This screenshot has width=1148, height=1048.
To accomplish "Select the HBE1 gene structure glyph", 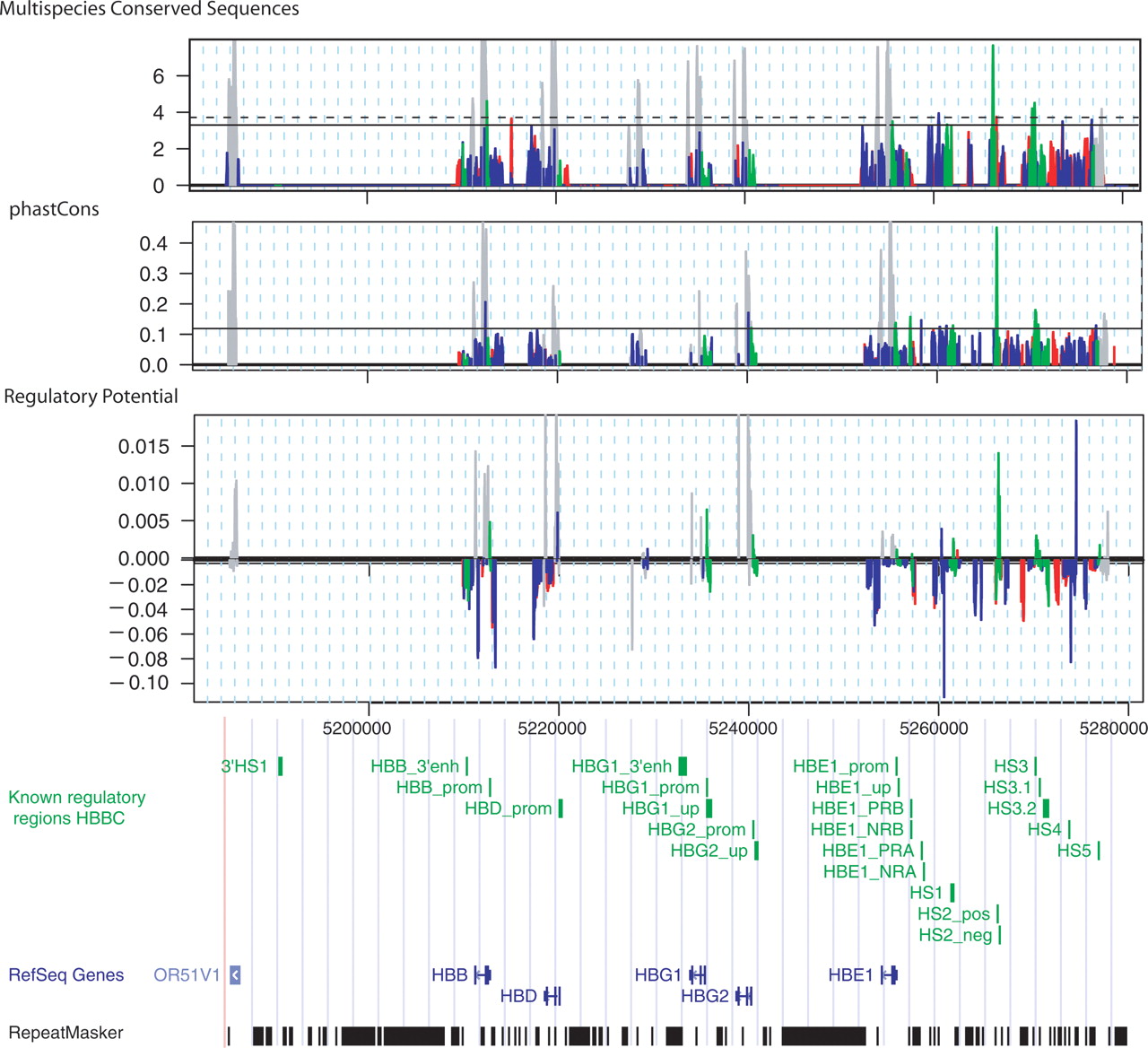I will (889, 974).
